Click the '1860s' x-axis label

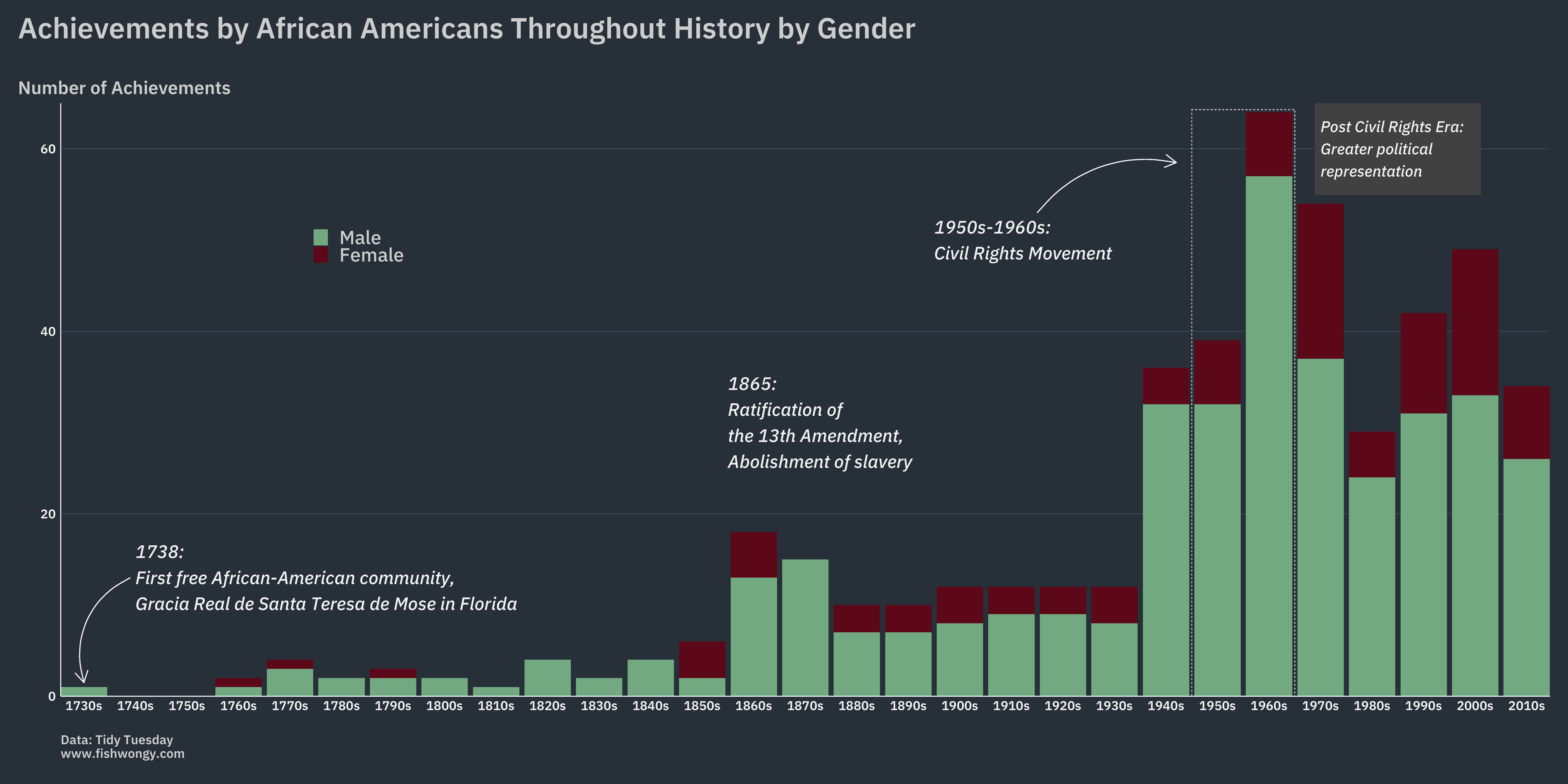(x=754, y=706)
